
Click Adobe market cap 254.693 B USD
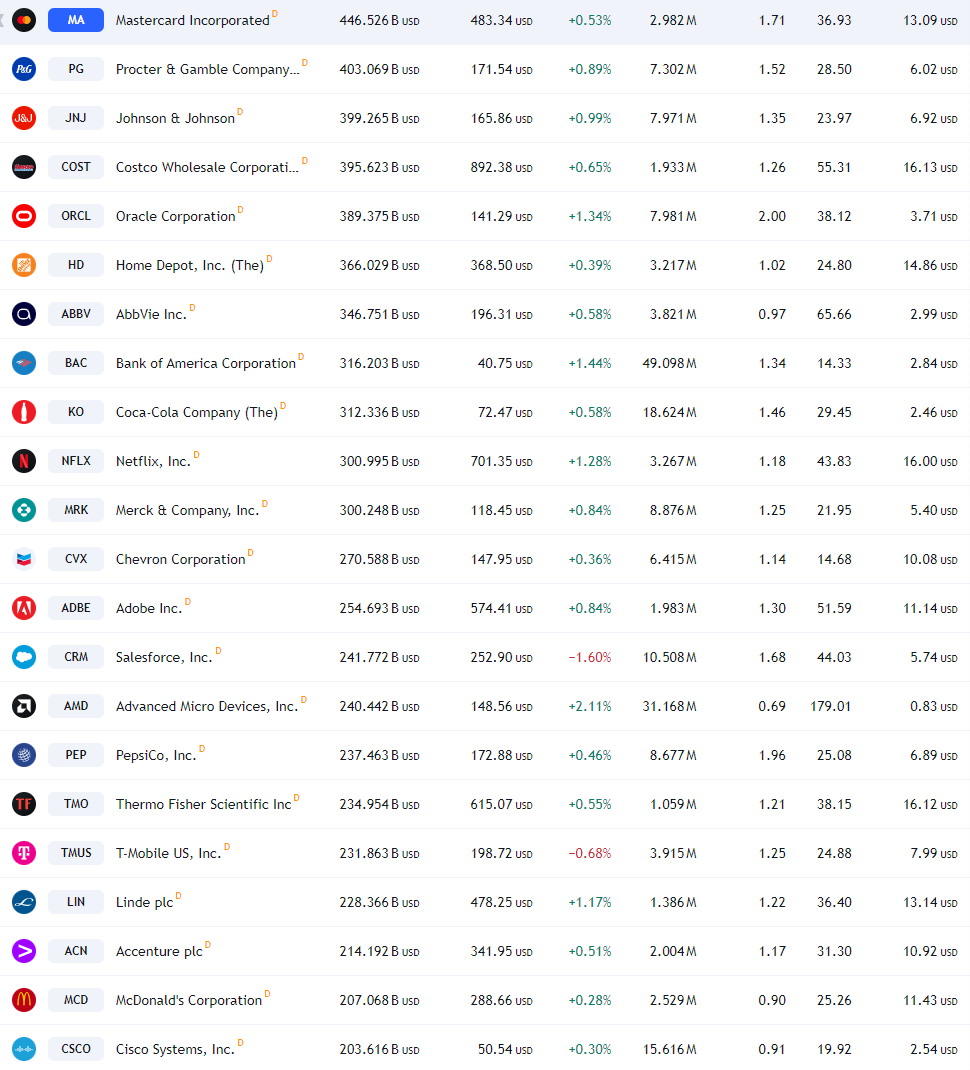coord(380,608)
